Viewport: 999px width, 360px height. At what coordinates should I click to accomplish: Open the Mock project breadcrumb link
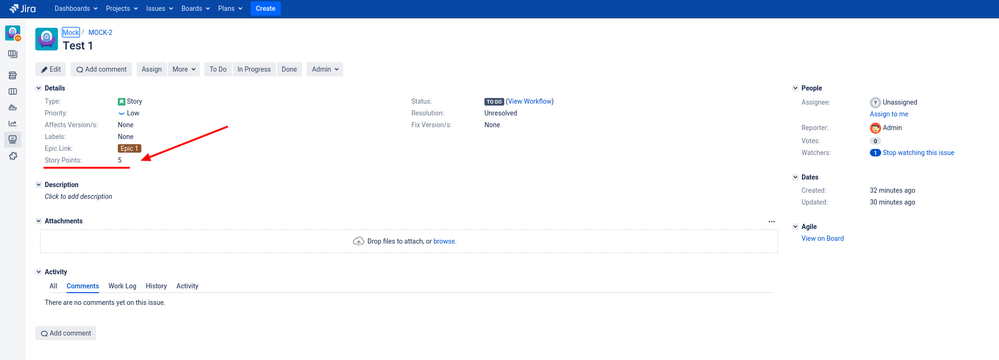(x=71, y=32)
